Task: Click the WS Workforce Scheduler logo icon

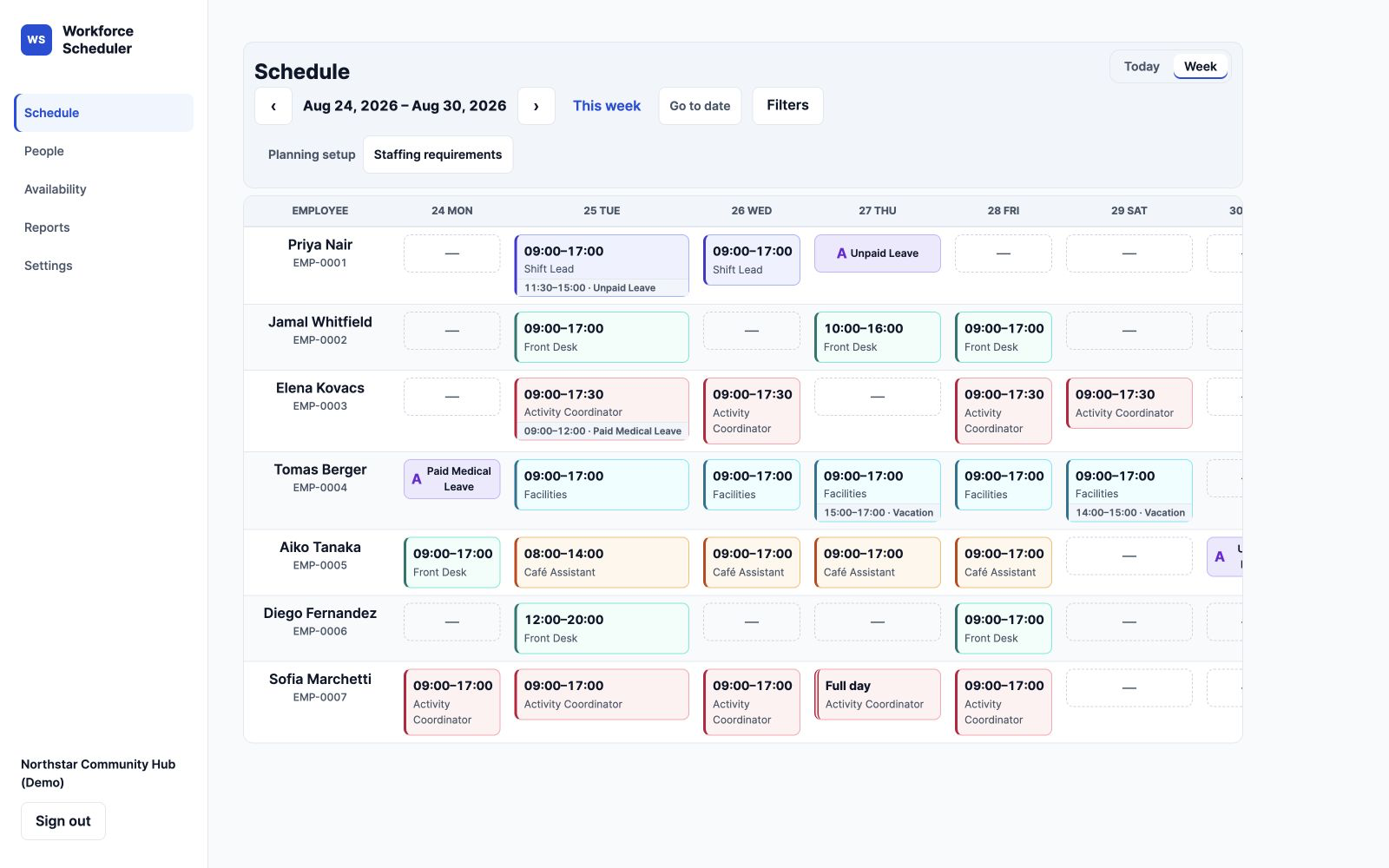Action: point(36,40)
